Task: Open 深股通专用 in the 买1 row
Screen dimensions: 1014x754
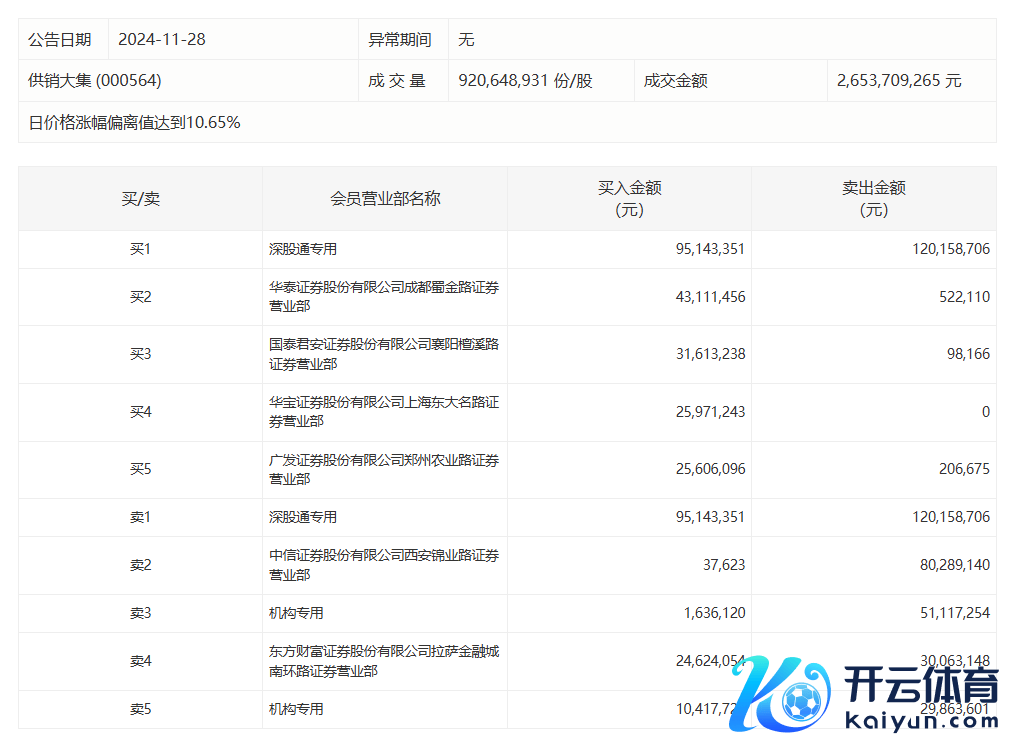Action: point(303,249)
